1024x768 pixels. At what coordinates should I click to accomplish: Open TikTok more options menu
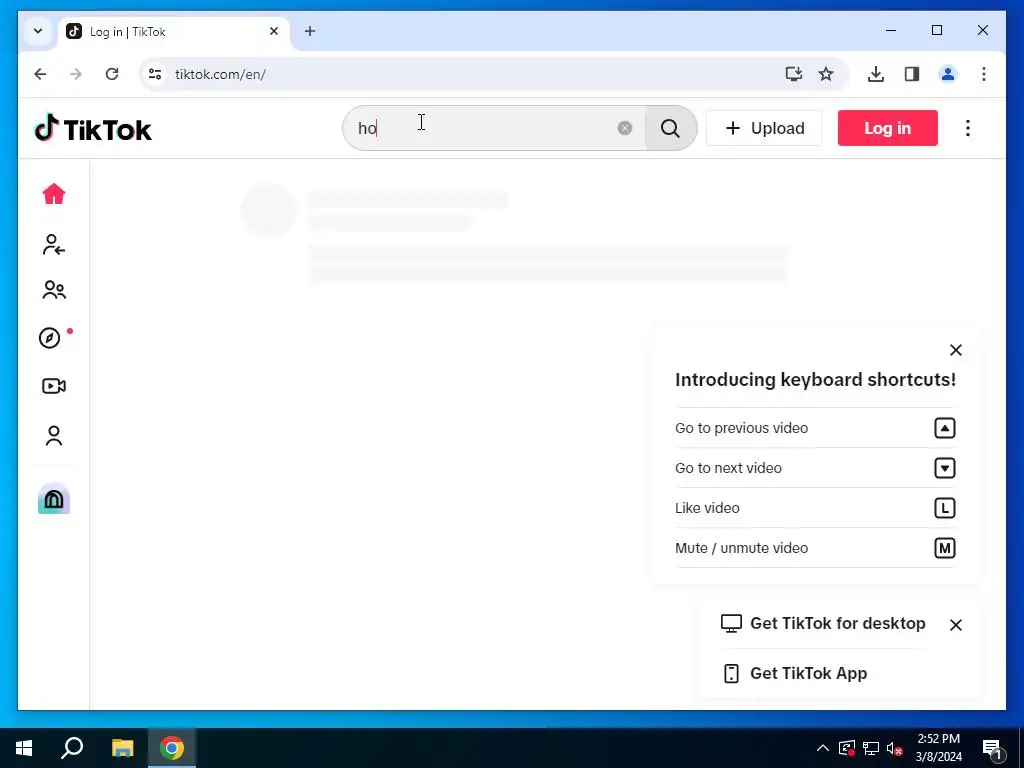[x=968, y=128]
